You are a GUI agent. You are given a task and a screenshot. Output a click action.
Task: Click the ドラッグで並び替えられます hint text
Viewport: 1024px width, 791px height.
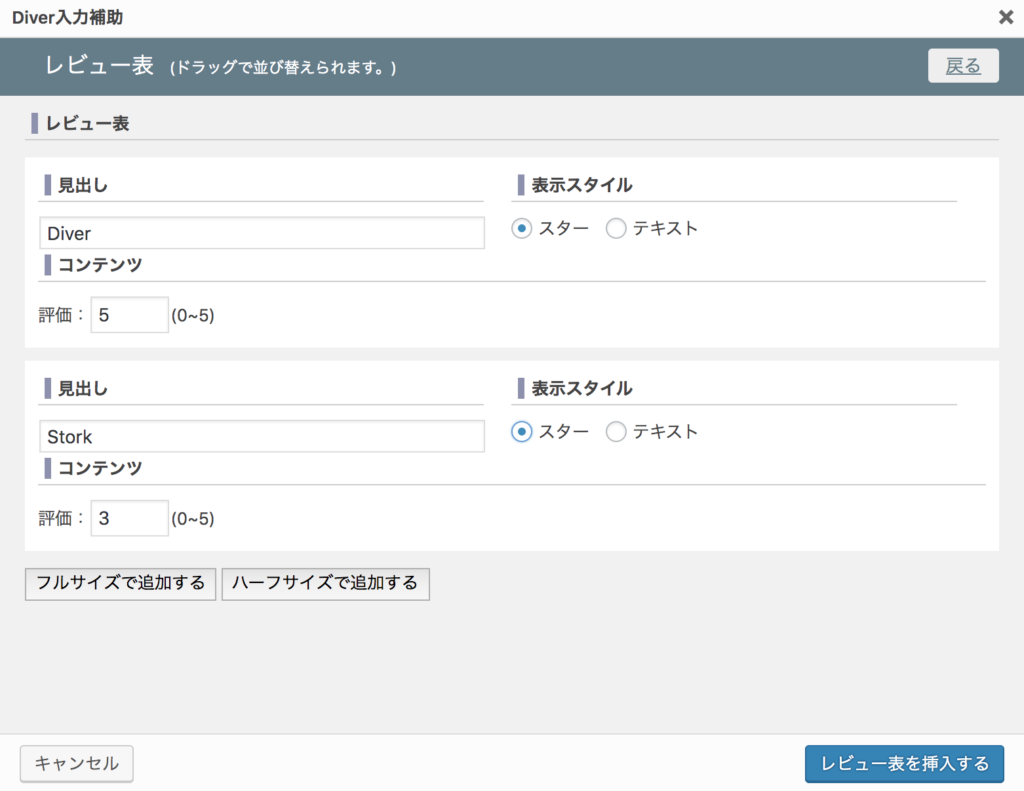click(283, 68)
